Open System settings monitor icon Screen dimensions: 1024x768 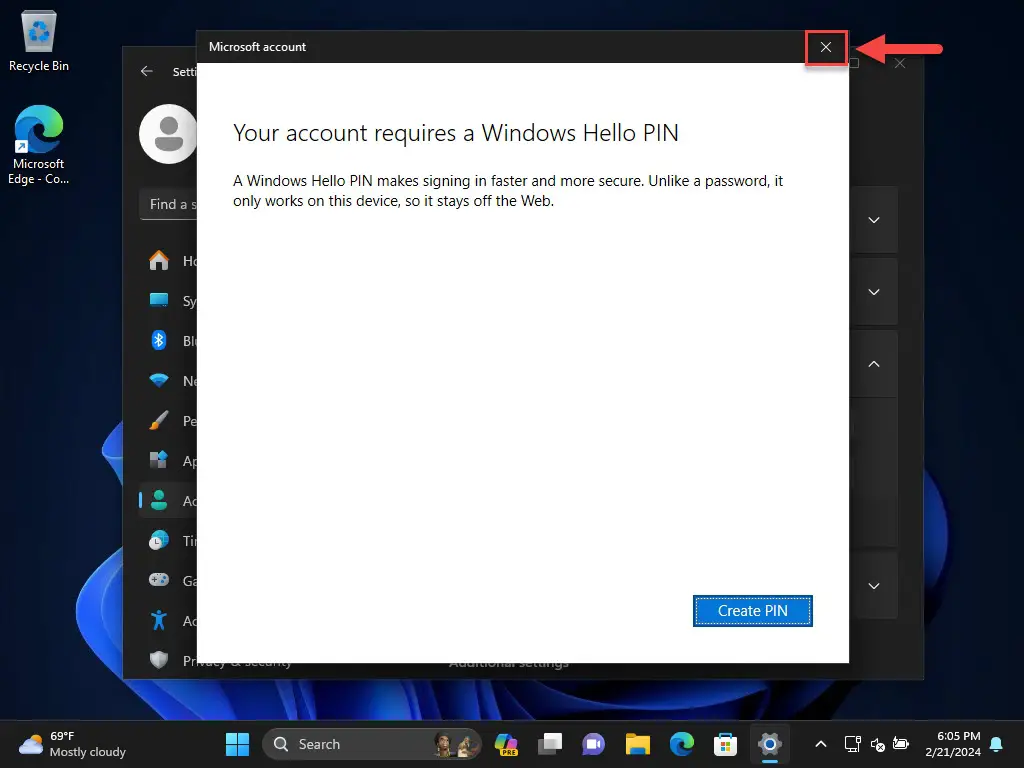159,300
